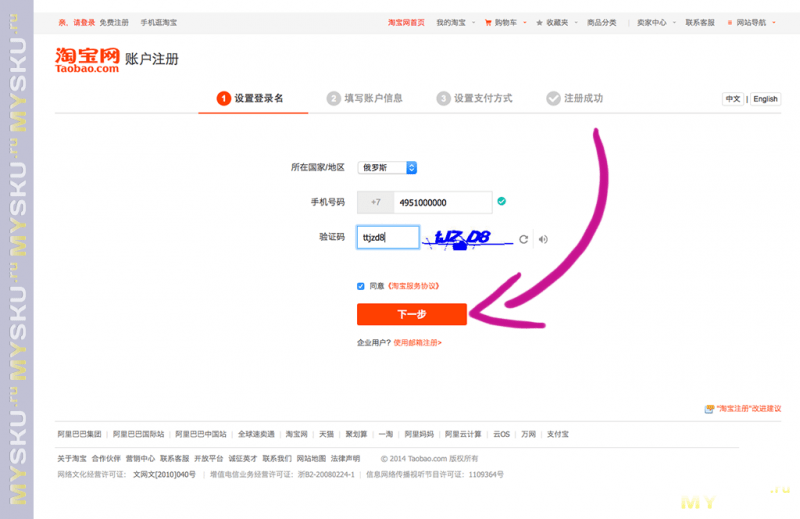Click the 淘宝注册 feedback suggestion icon
The width and height of the screenshot is (800, 519).
(x=709, y=409)
